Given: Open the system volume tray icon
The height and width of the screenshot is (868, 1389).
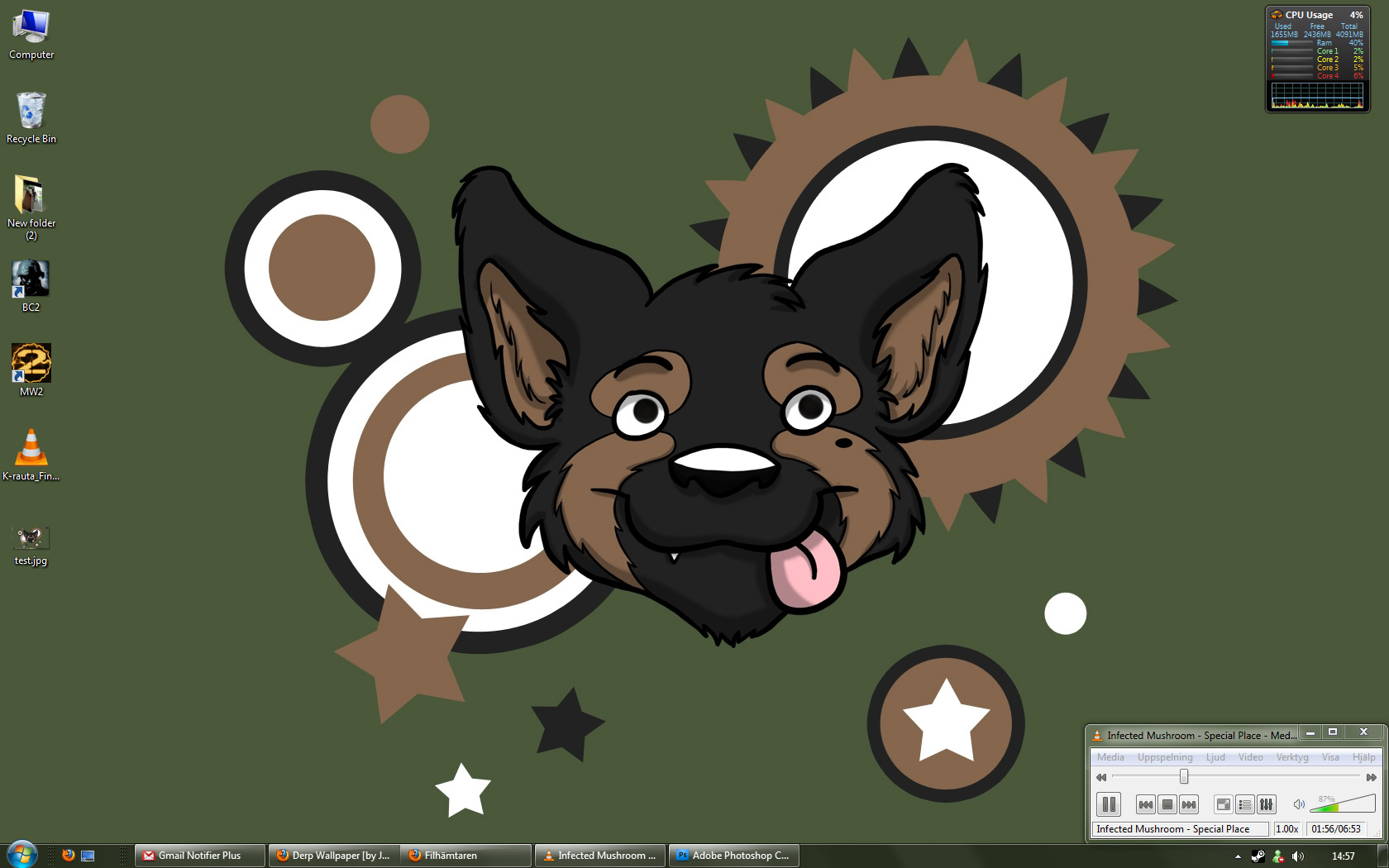Looking at the screenshot, I should coord(1298,856).
